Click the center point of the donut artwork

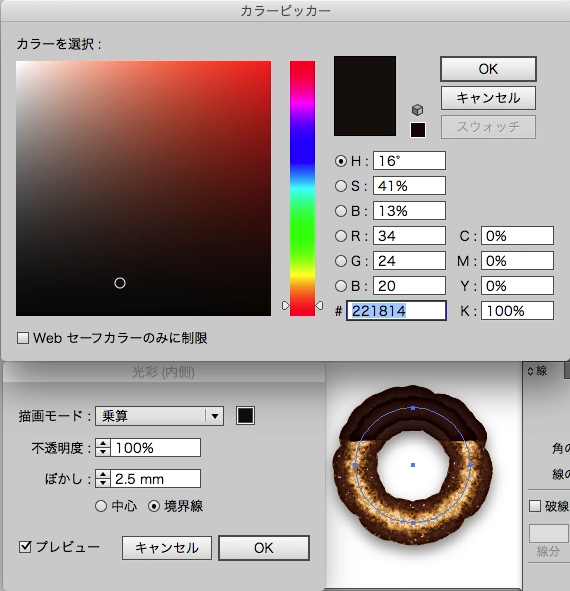(413, 465)
